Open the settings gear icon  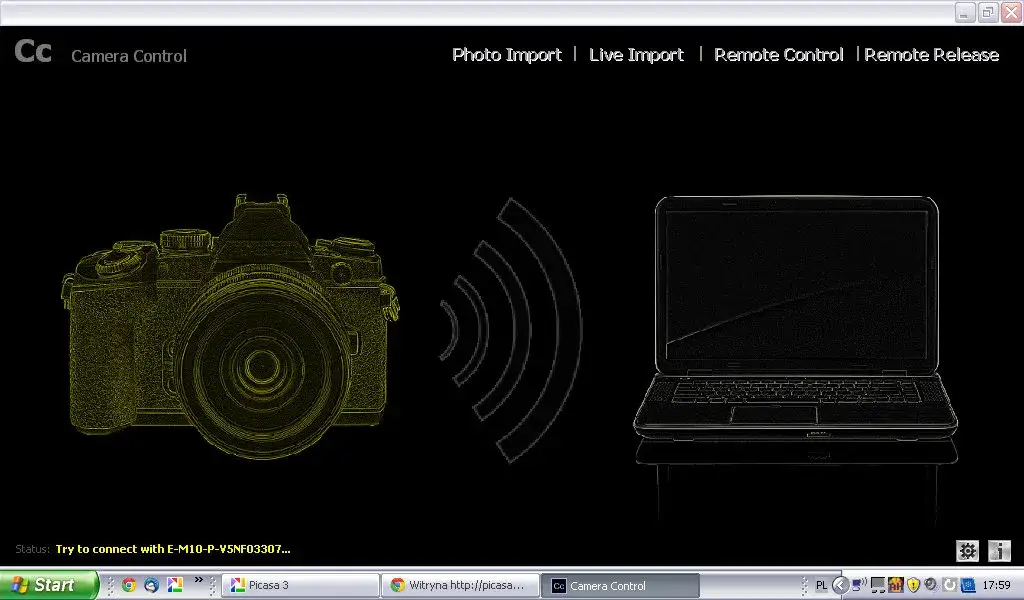coord(967,550)
